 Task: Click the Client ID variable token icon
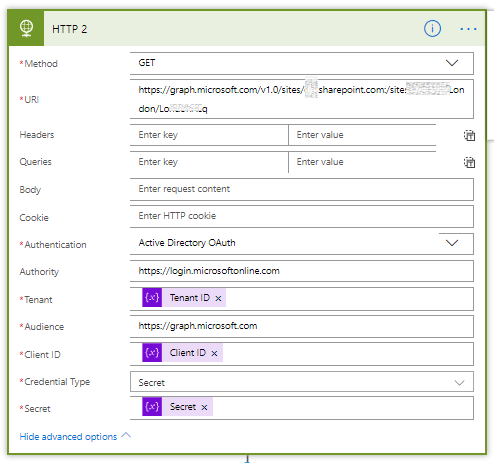tap(152, 352)
